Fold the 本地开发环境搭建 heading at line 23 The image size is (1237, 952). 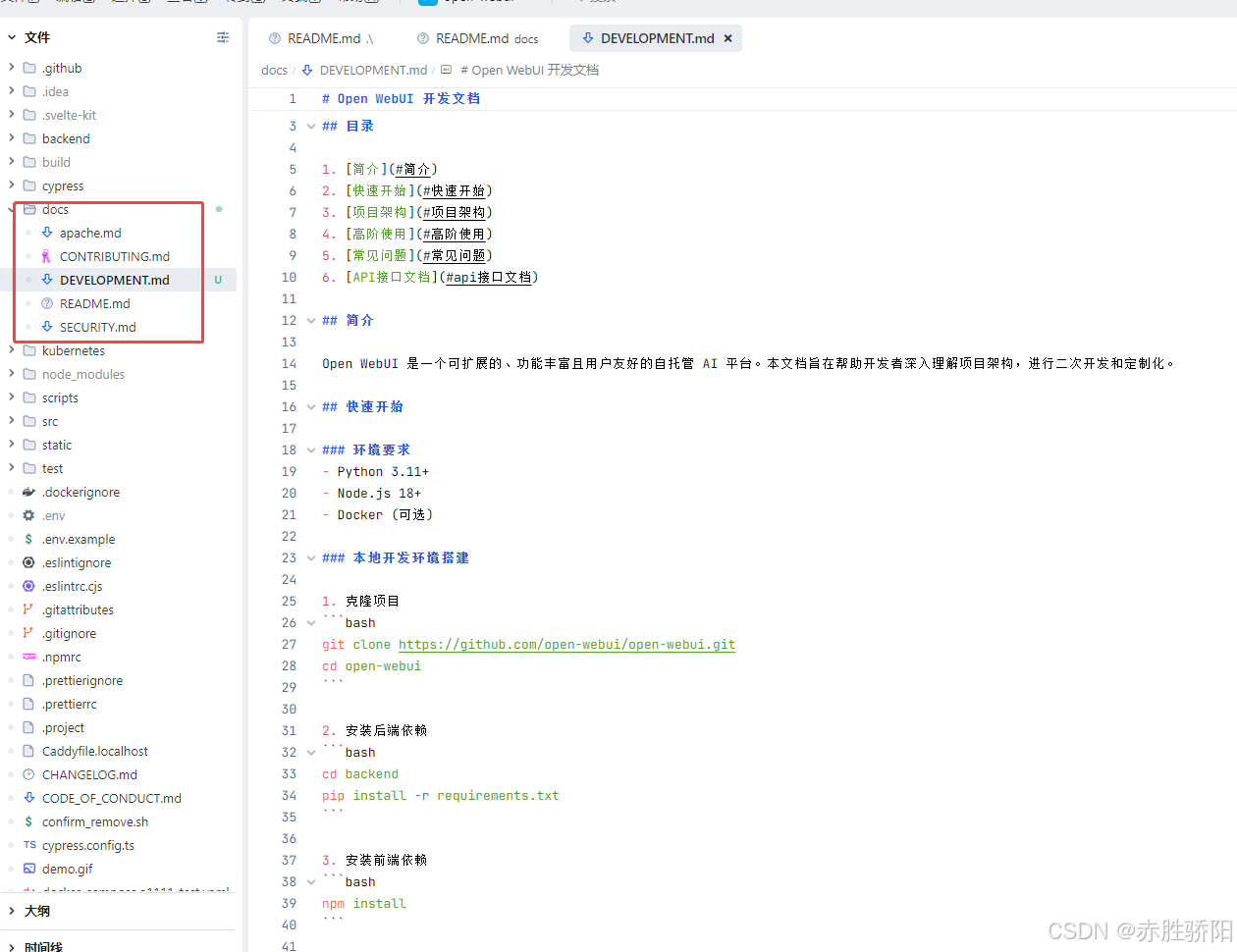[x=311, y=558]
